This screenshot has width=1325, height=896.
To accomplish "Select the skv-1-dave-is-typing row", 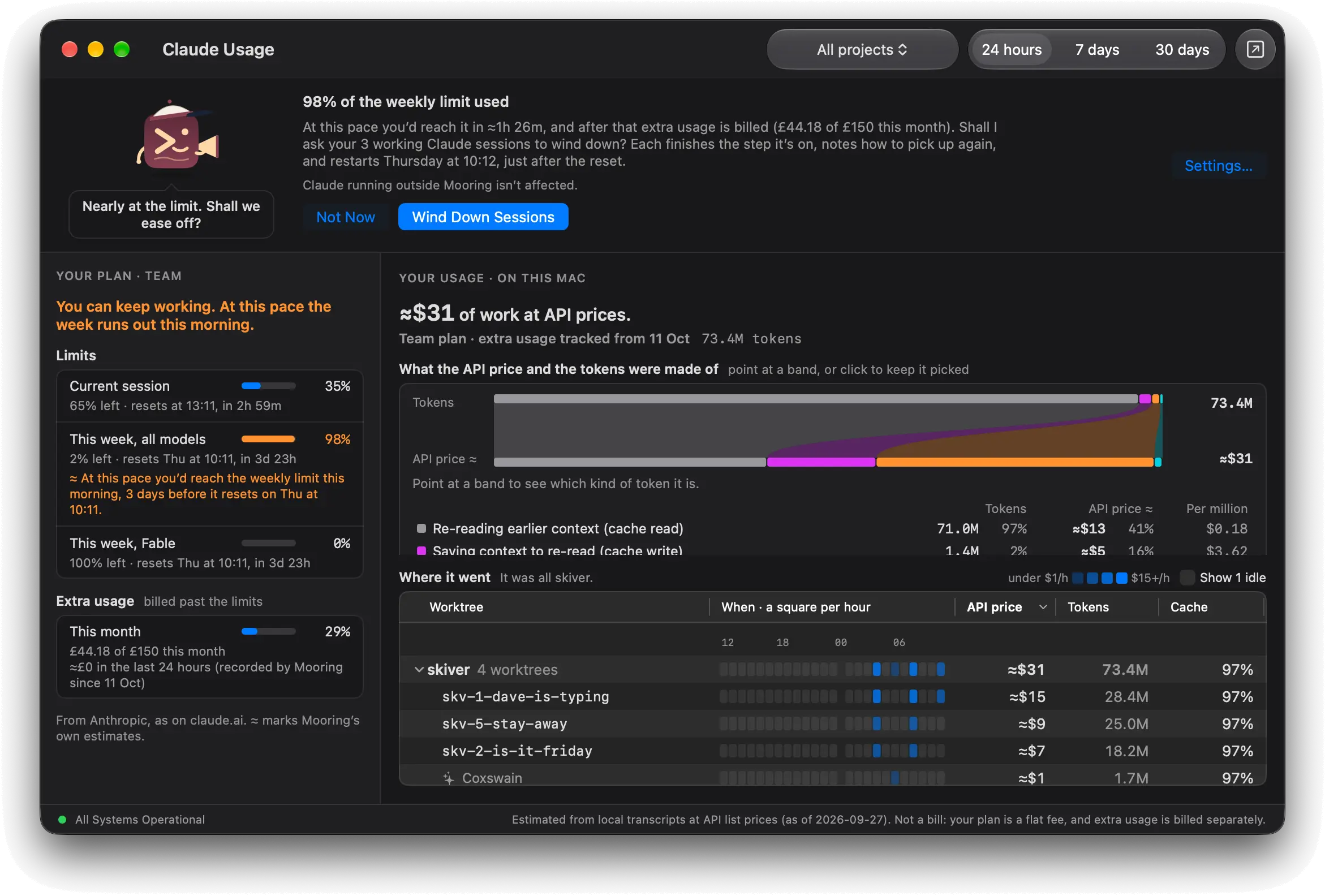I will tap(832, 696).
